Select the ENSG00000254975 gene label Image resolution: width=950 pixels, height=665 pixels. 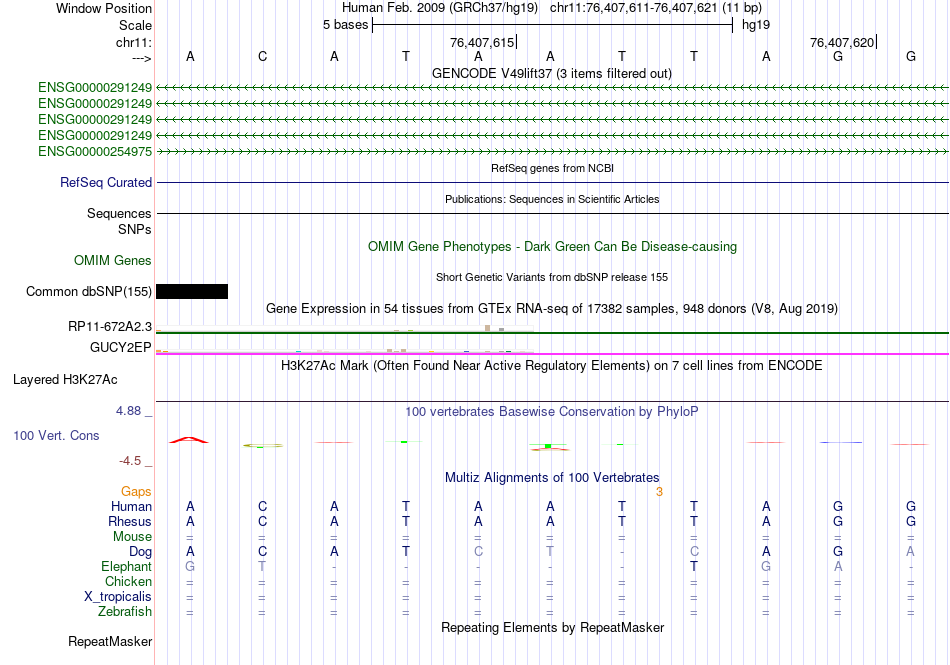(x=95, y=151)
